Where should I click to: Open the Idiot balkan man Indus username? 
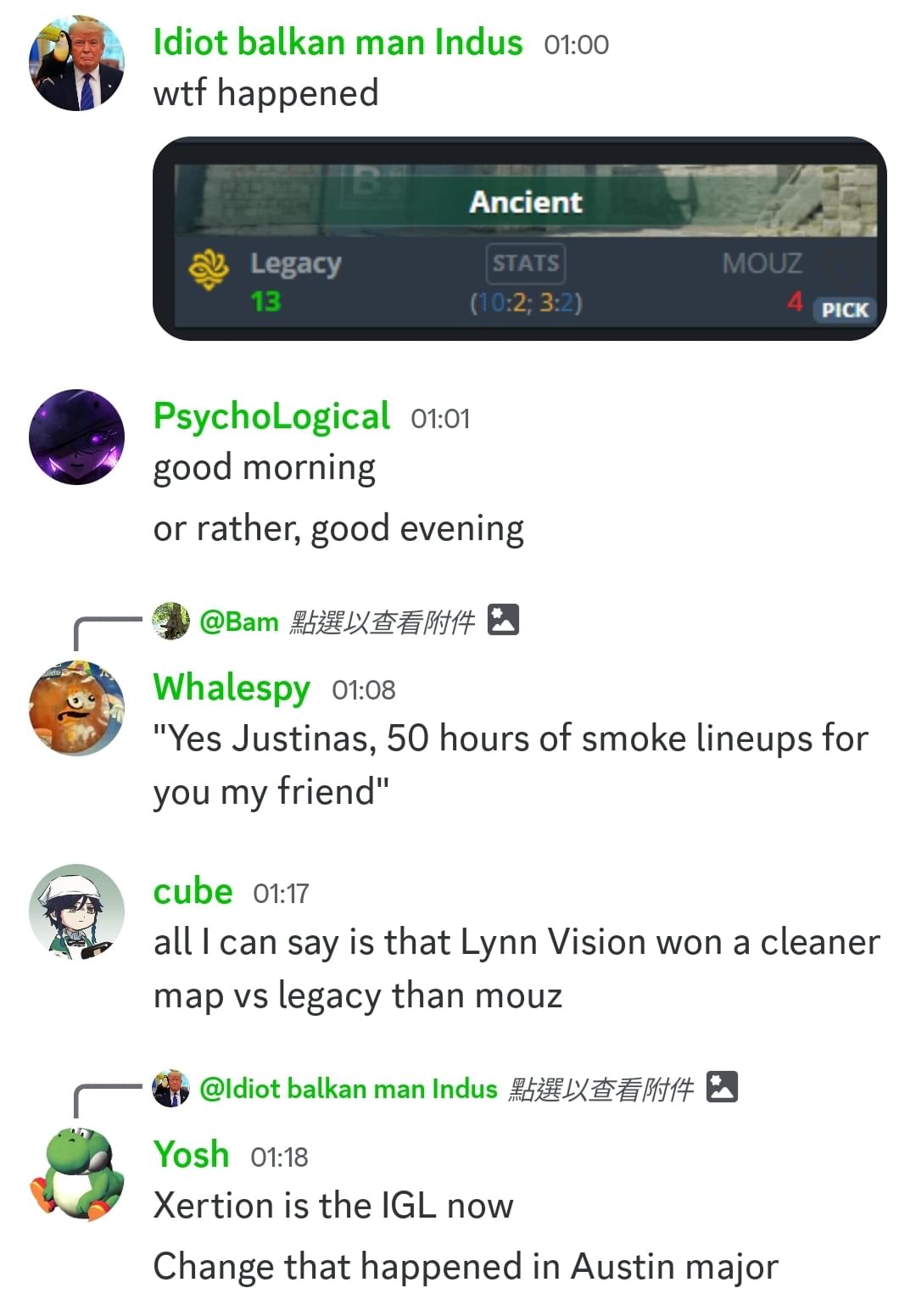(x=338, y=42)
